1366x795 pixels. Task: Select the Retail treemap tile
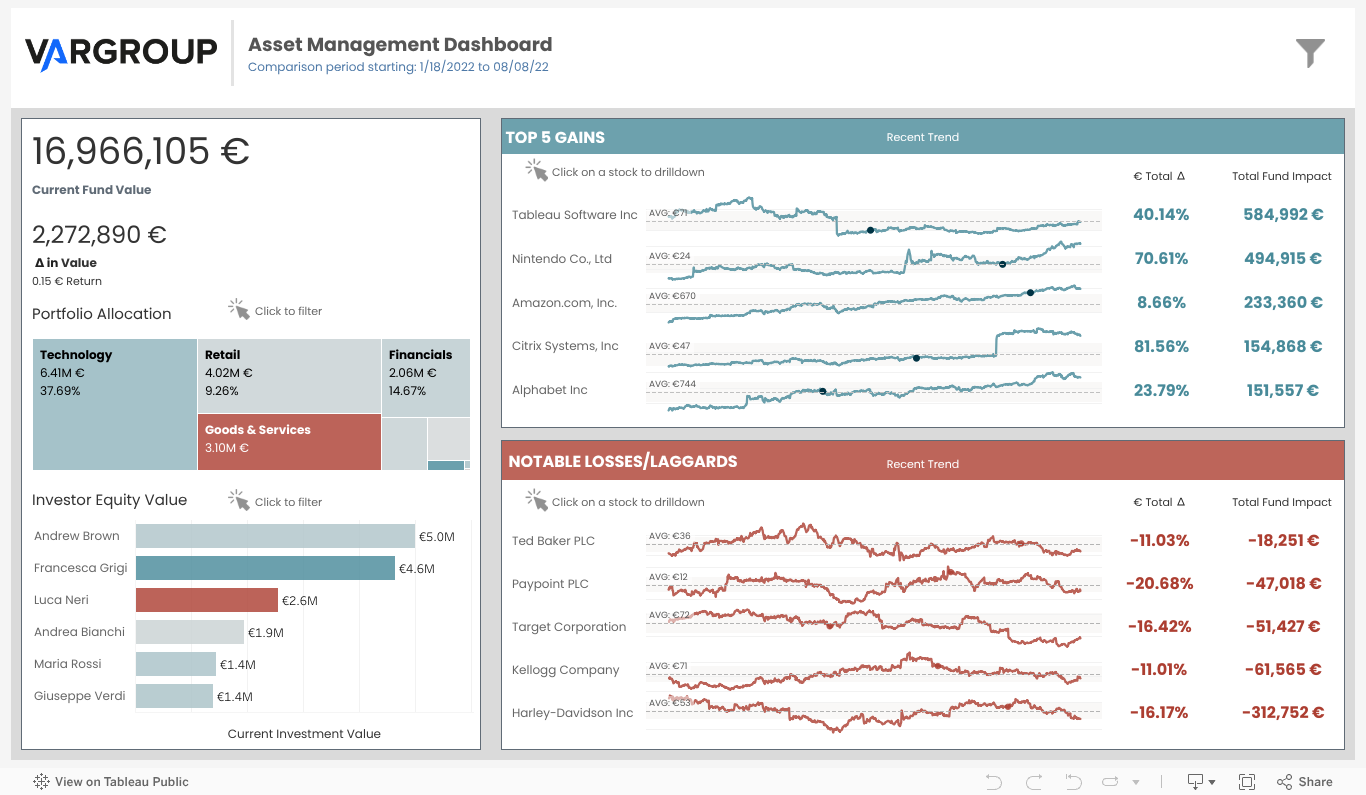click(289, 376)
